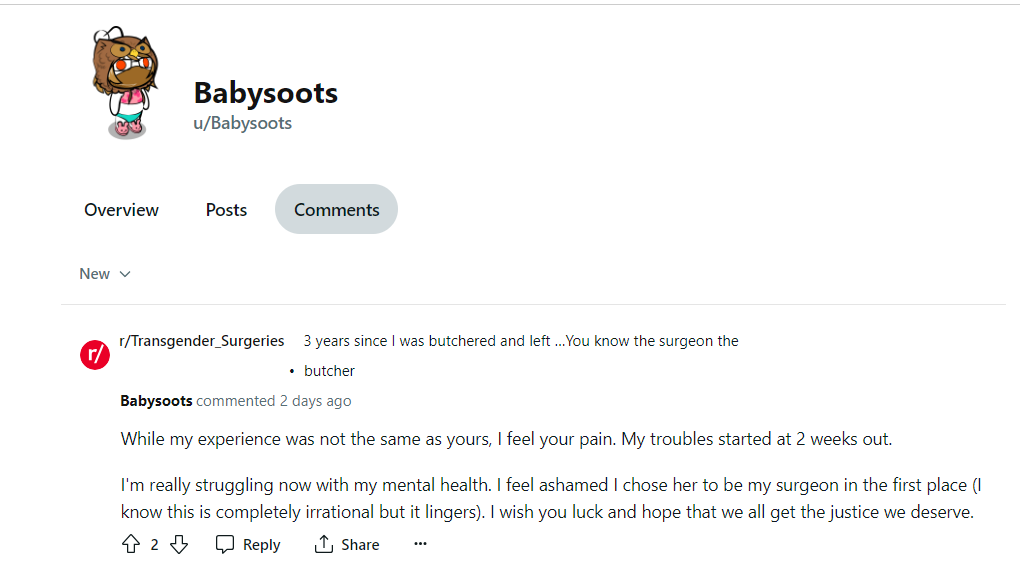
Task: Open the r/Transgender_Surgeries subreddit link
Action: pyautogui.click(x=201, y=341)
